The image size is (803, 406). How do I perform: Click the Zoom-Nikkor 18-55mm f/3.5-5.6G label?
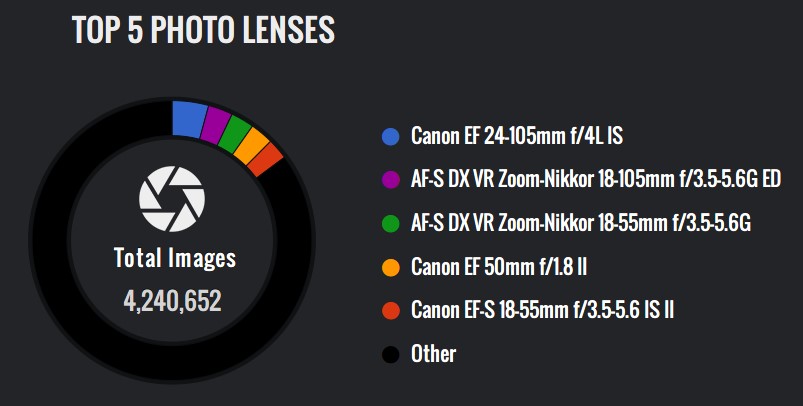tap(581, 223)
